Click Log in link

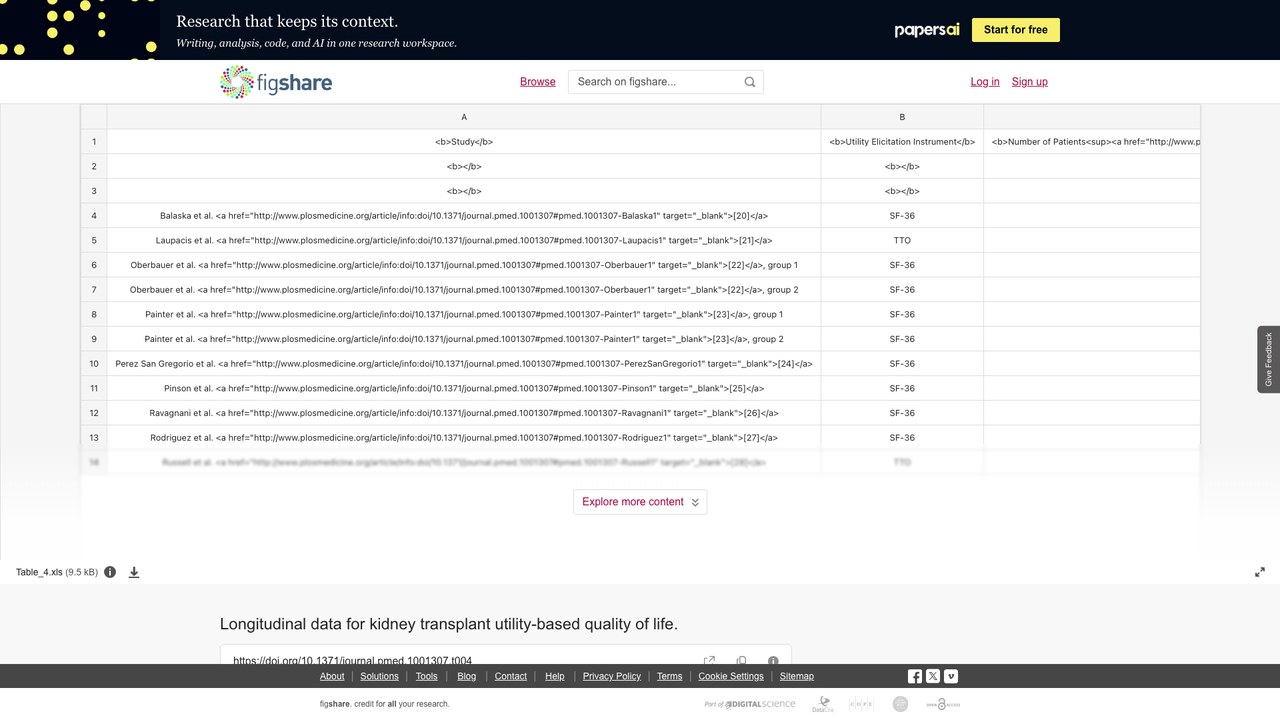pos(985,82)
